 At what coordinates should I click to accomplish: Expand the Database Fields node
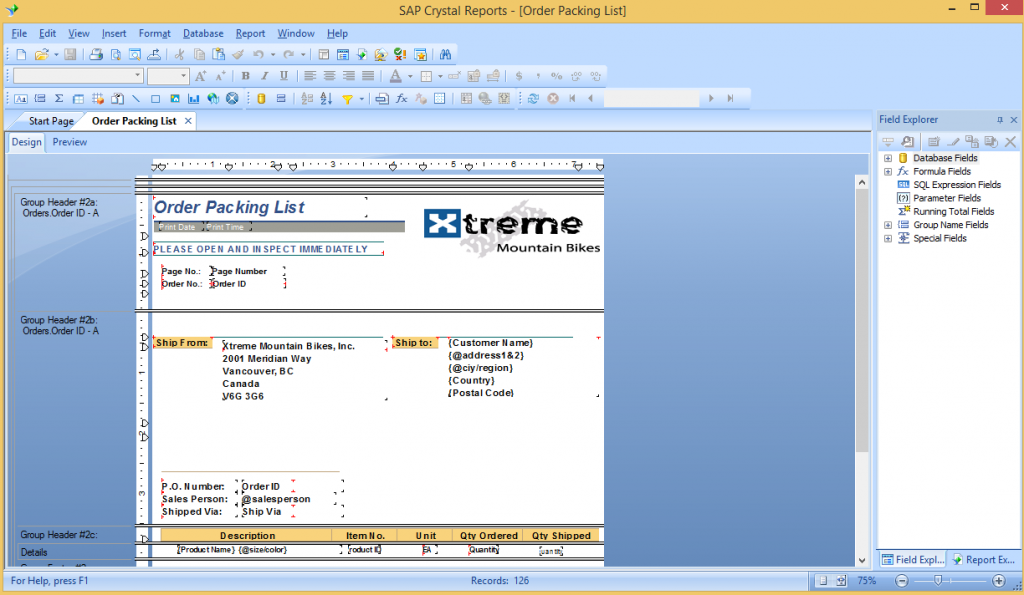(888, 158)
